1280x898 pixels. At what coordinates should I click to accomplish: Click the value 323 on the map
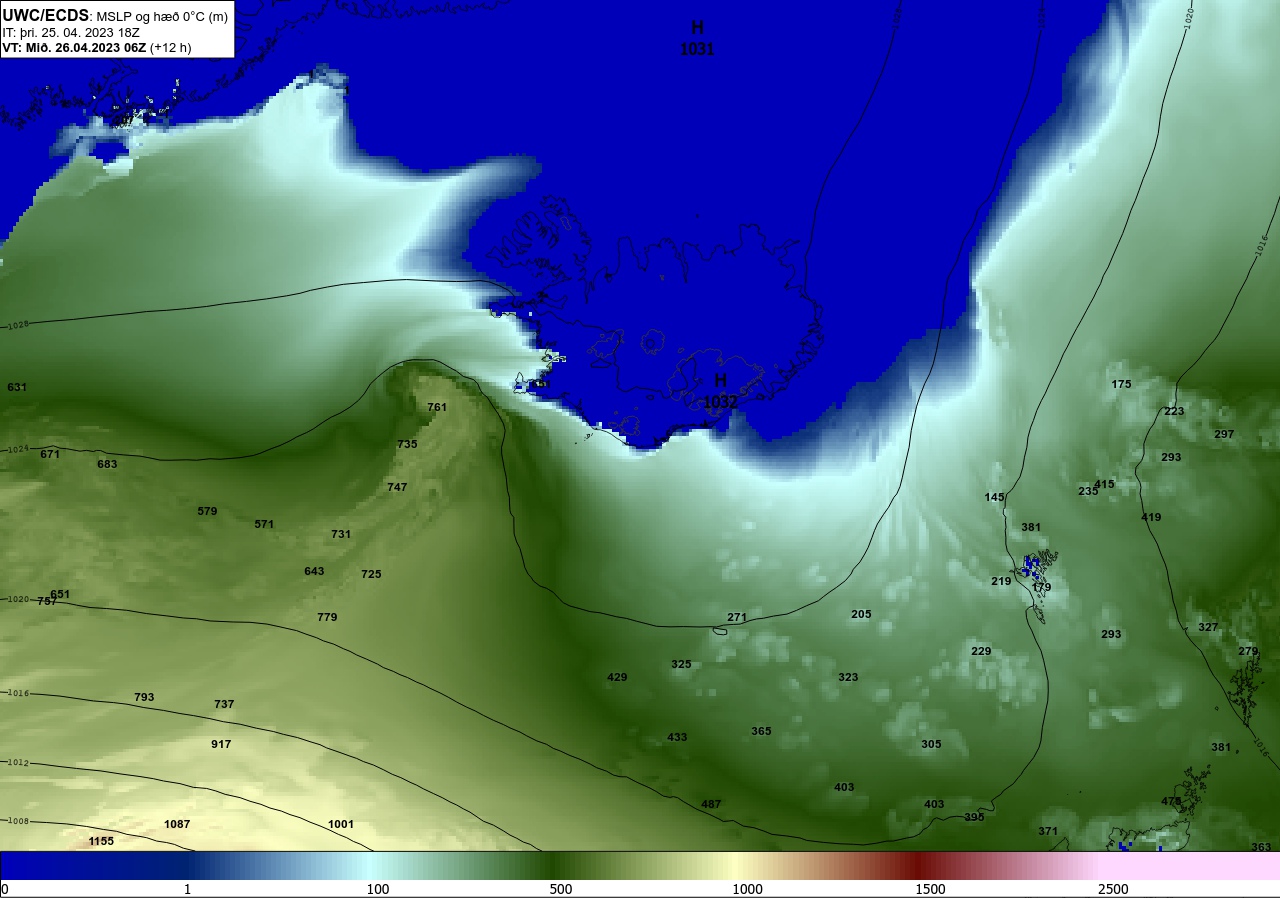[x=848, y=677]
